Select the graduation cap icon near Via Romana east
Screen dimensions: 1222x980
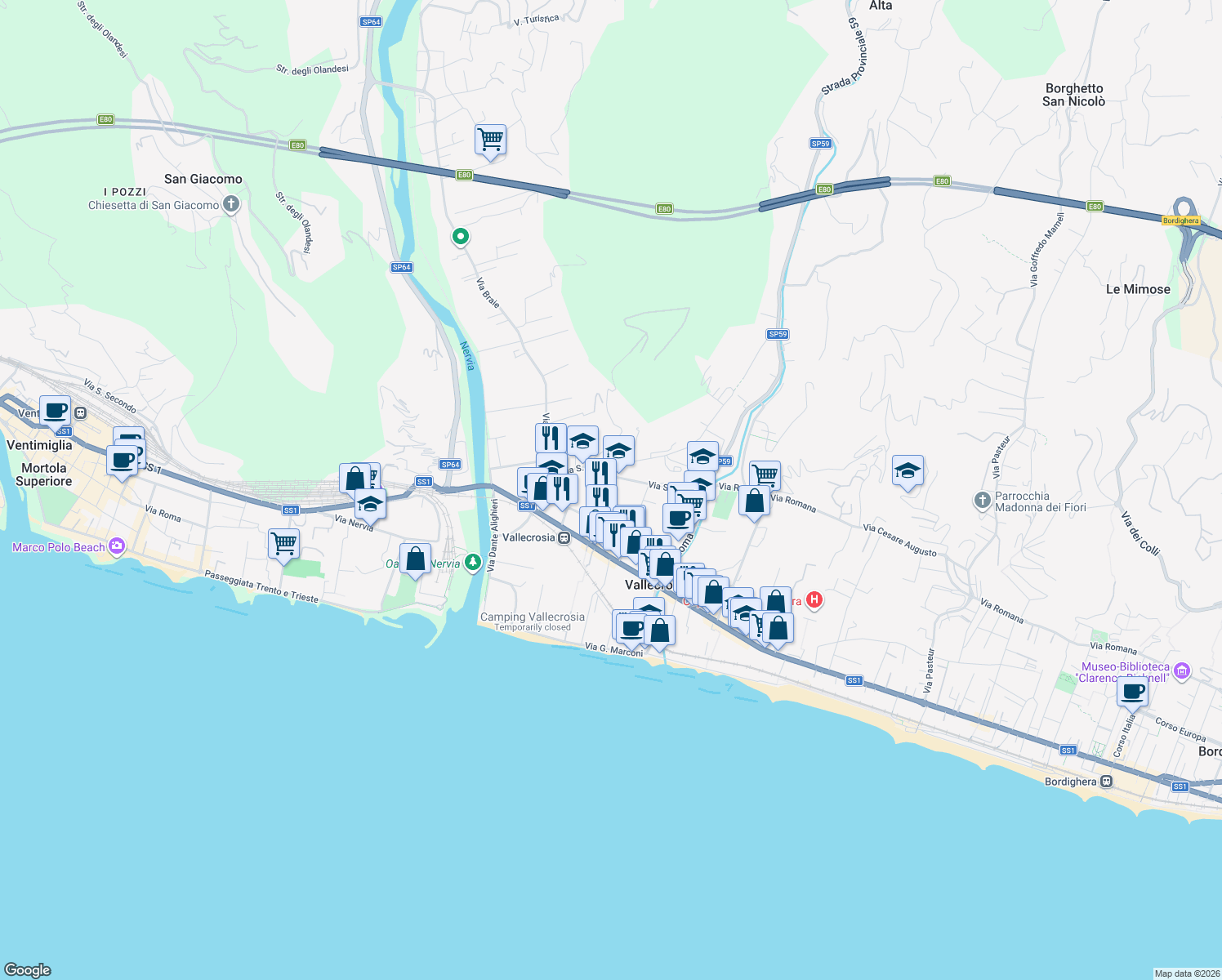click(908, 471)
